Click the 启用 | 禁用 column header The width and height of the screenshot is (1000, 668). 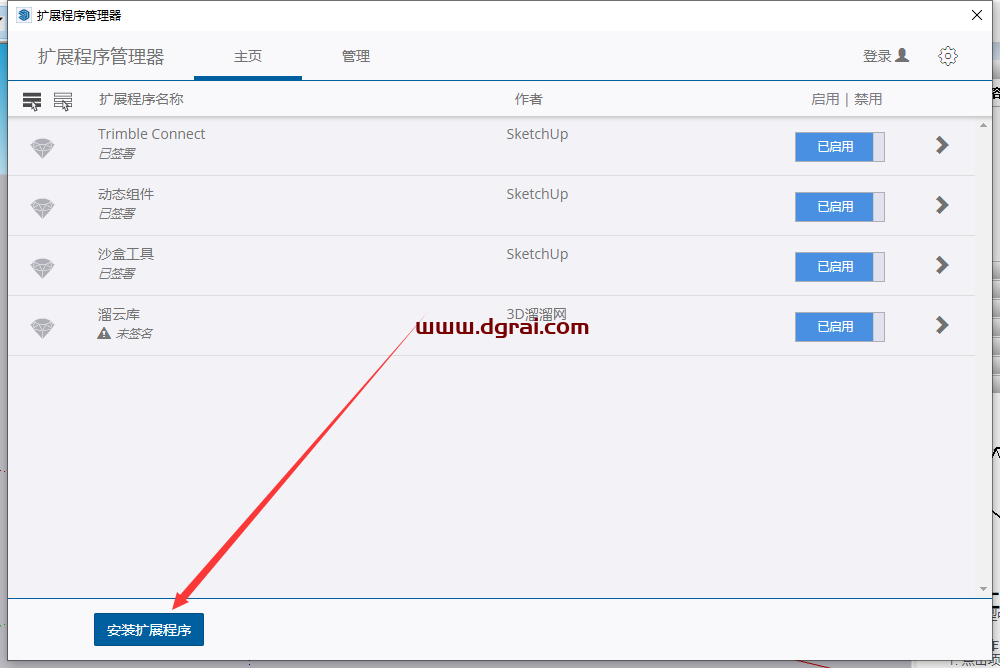(846, 100)
